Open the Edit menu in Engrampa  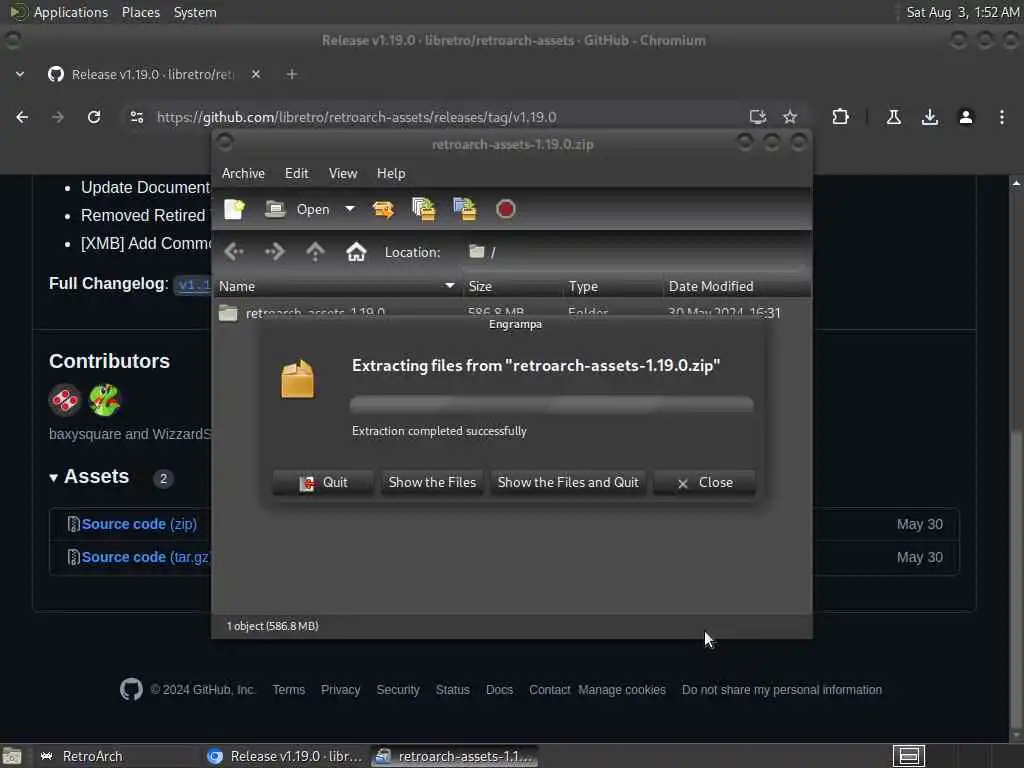point(296,173)
